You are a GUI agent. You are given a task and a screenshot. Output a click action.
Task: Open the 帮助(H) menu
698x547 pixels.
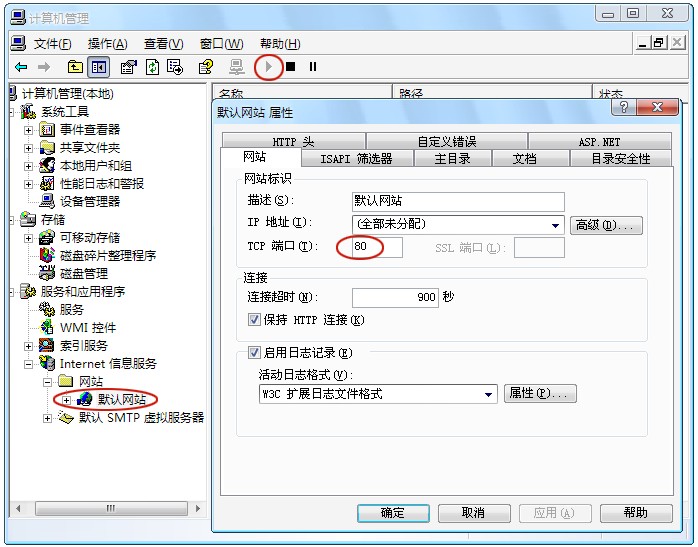point(280,44)
